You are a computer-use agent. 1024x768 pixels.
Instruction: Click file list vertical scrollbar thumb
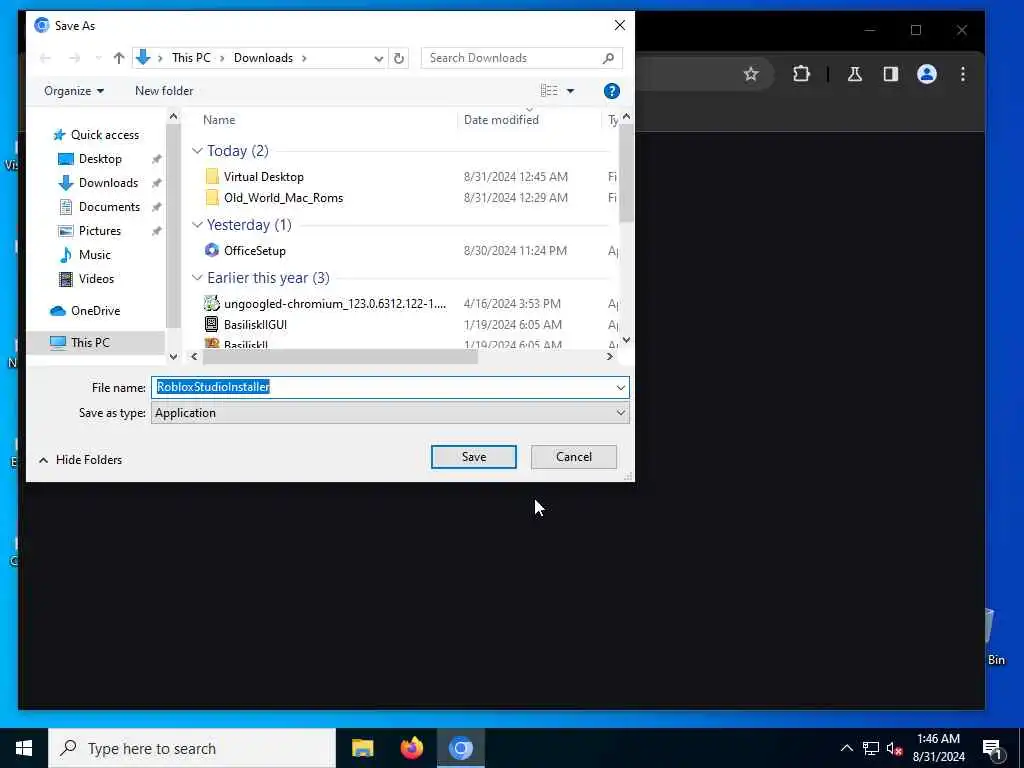tap(626, 173)
